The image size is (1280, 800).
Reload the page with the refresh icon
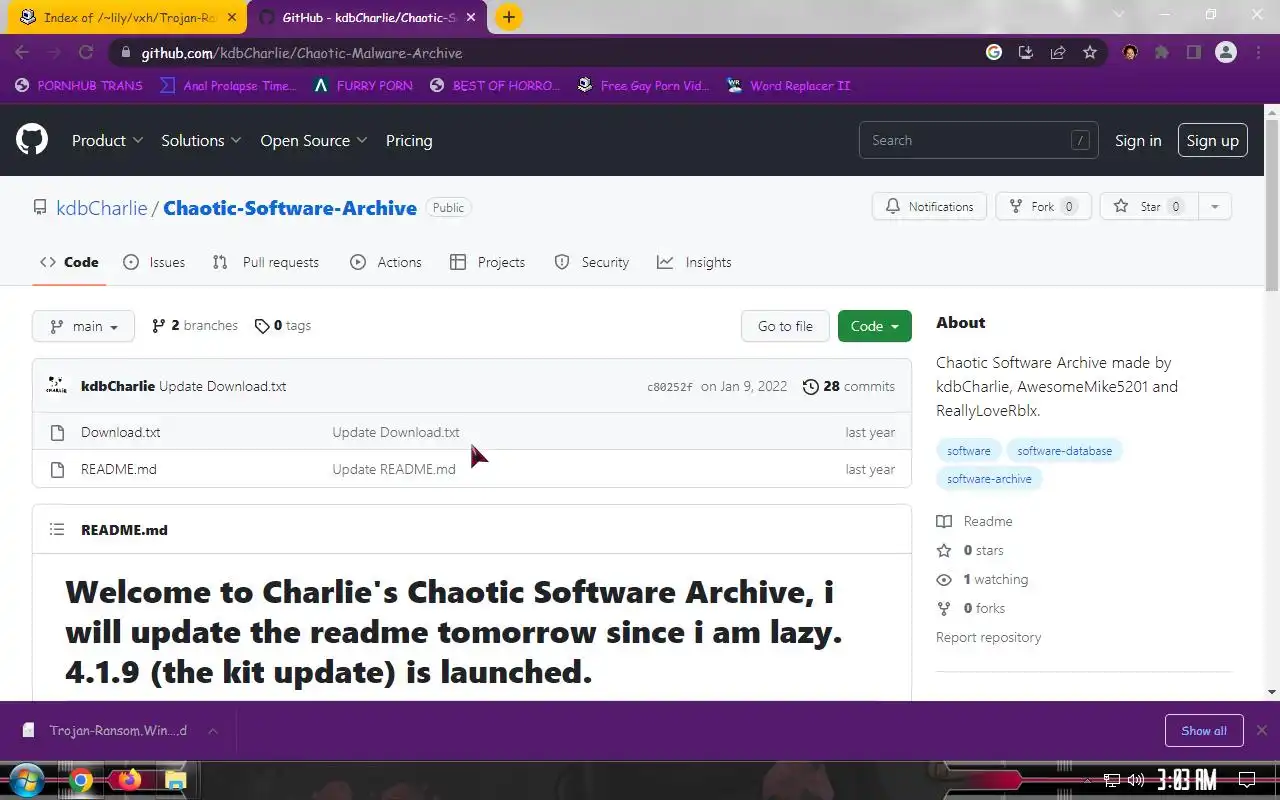86,53
